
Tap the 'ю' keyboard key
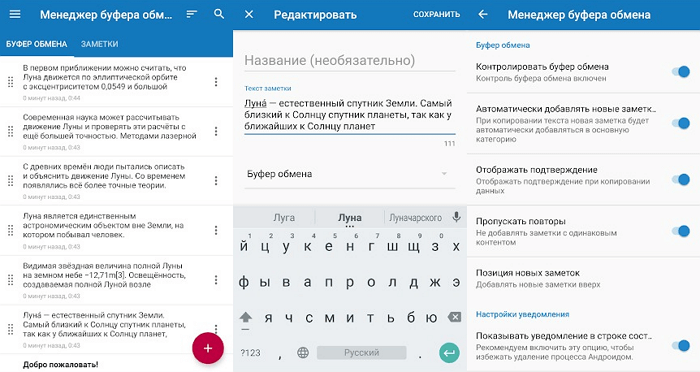tap(431, 318)
